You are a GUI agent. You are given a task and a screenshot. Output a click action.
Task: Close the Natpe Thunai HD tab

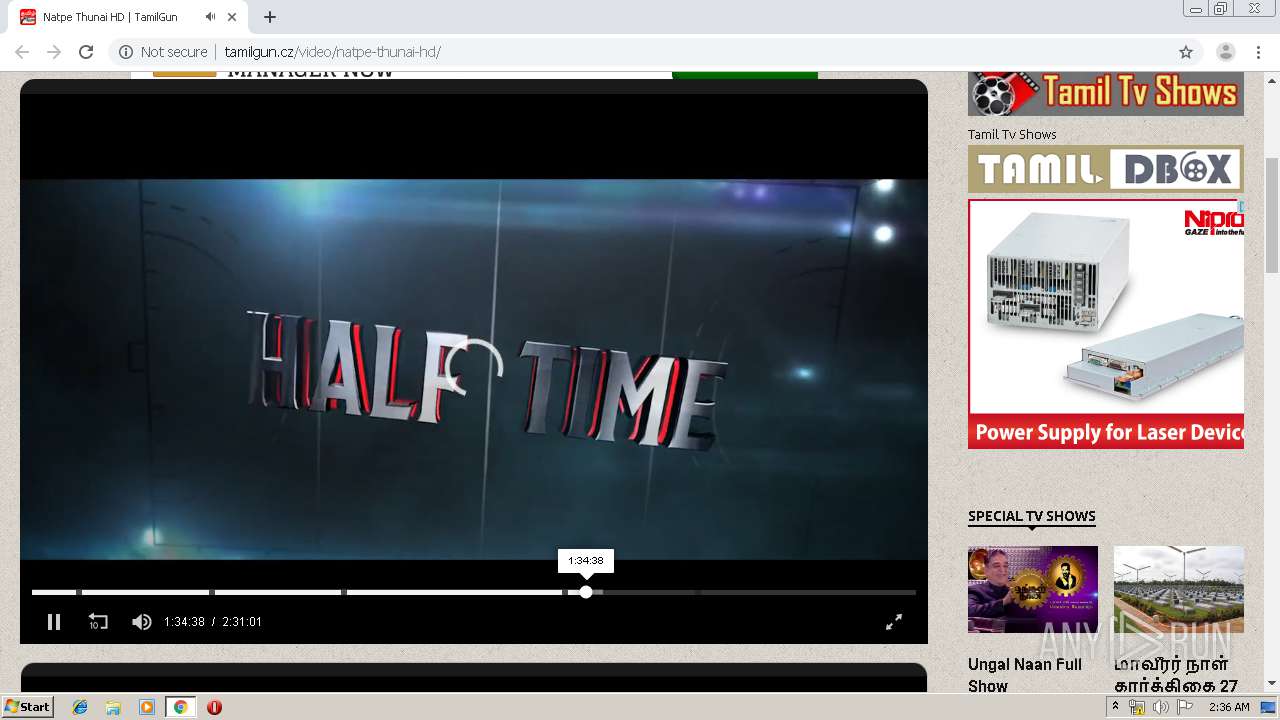click(x=232, y=17)
